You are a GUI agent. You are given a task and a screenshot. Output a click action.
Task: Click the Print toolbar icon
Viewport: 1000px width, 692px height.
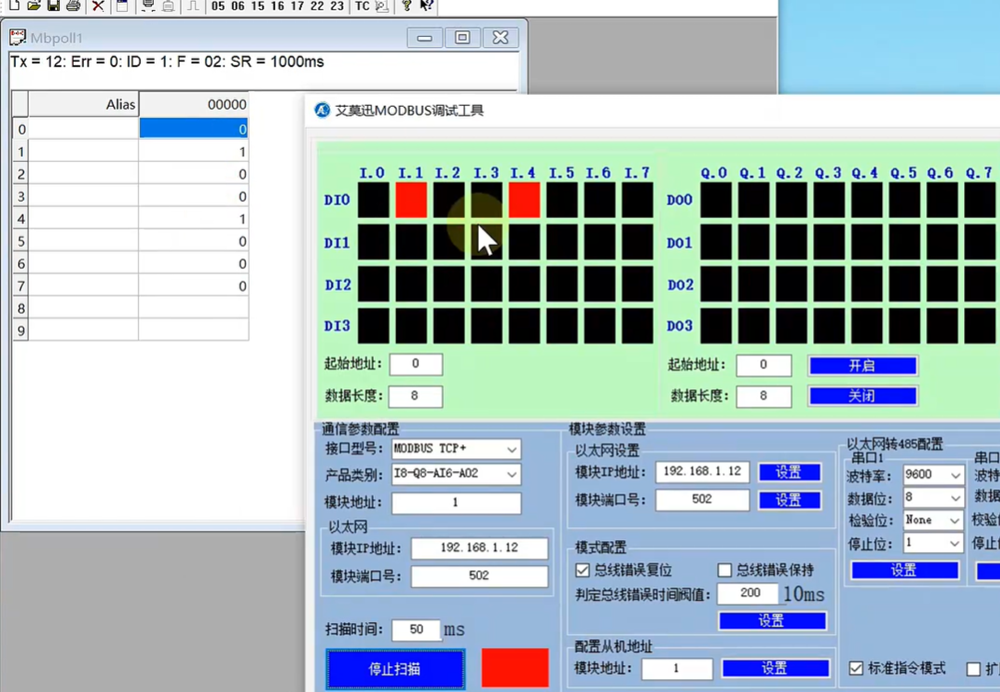73,6
